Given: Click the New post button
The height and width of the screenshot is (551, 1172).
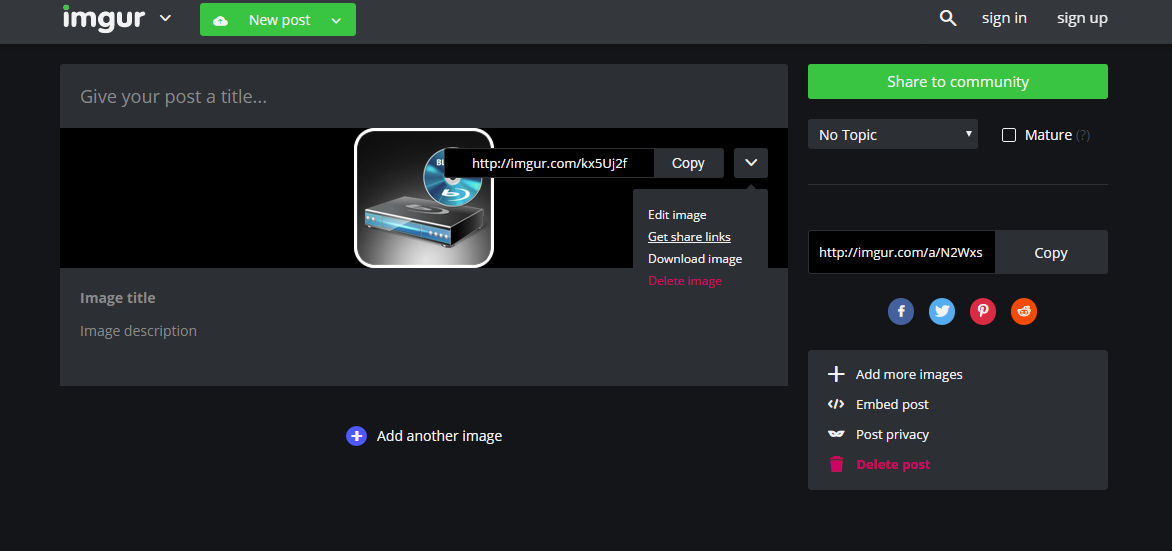Looking at the screenshot, I should [x=279, y=20].
